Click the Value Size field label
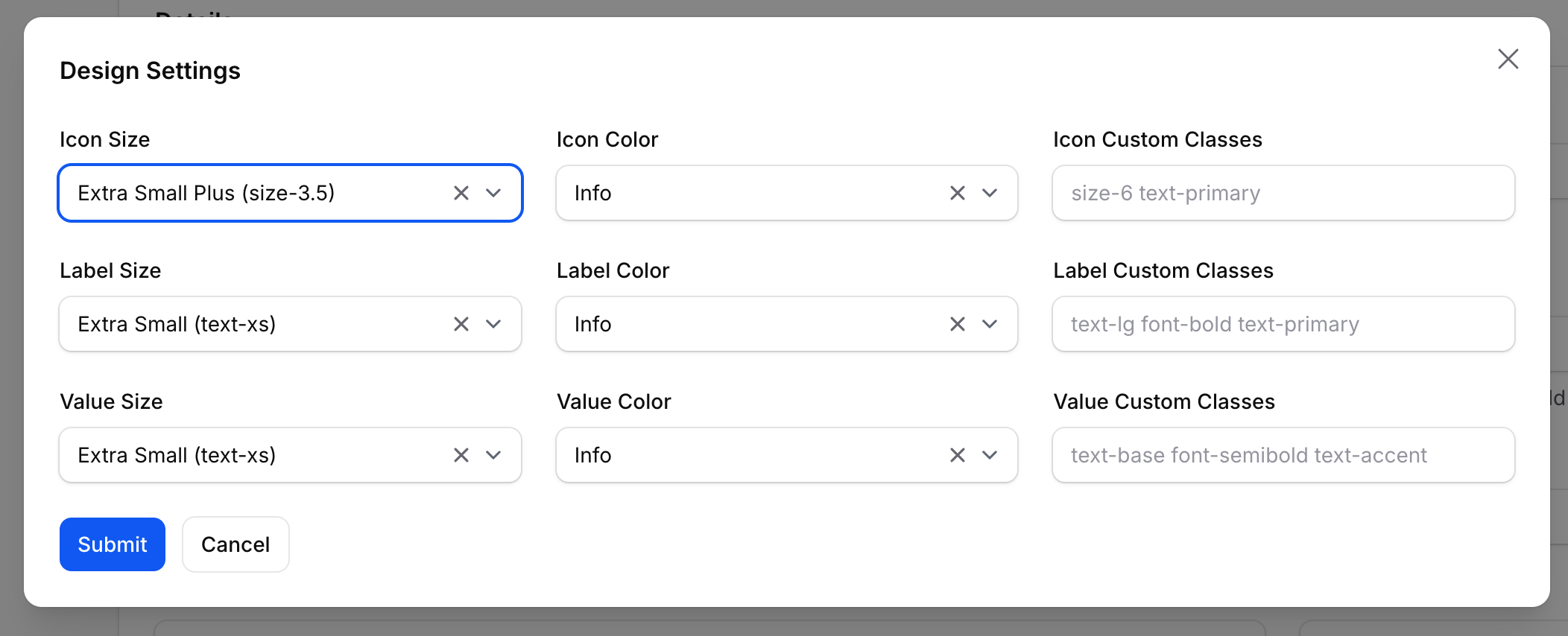The height and width of the screenshot is (636, 1568). (x=111, y=401)
